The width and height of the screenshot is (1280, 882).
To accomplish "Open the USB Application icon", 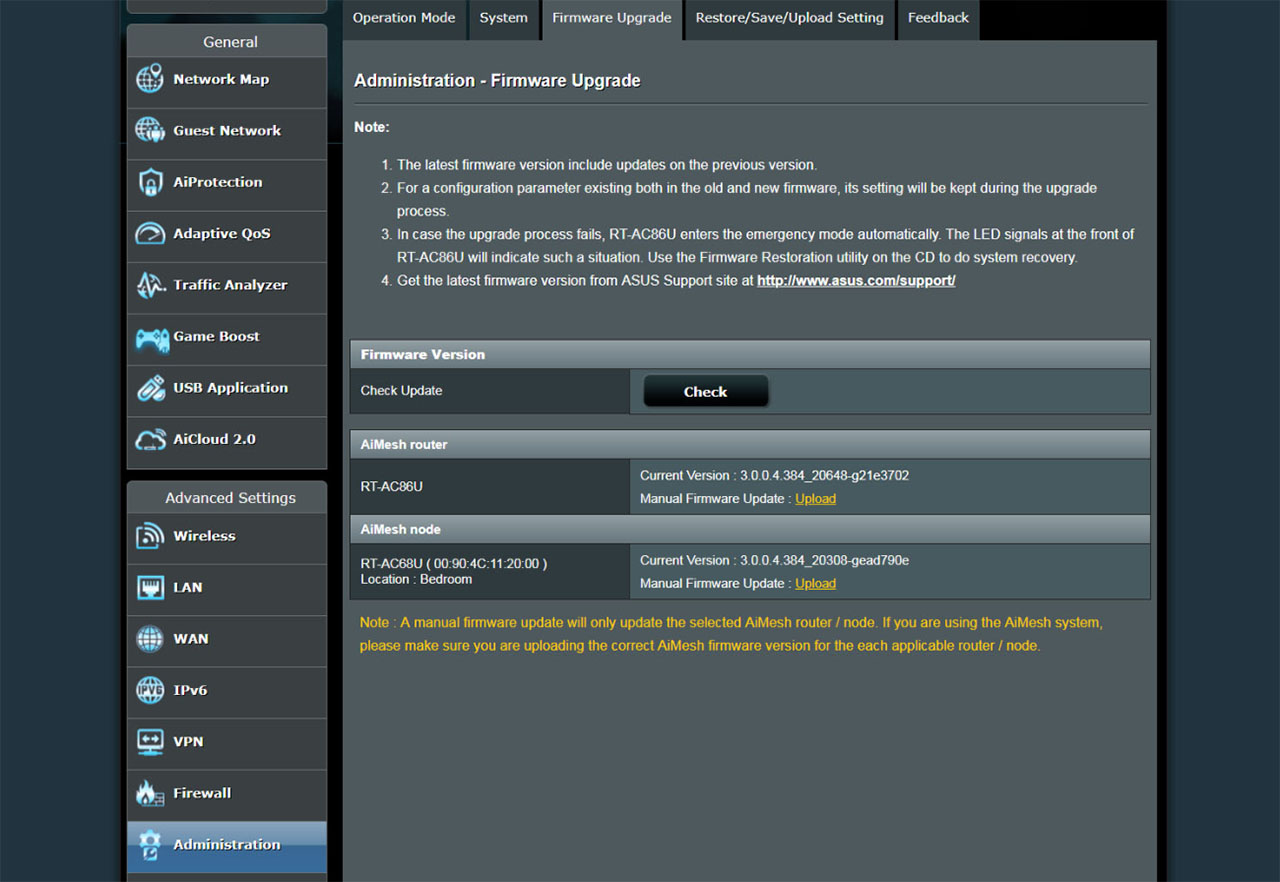I will click(x=150, y=388).
